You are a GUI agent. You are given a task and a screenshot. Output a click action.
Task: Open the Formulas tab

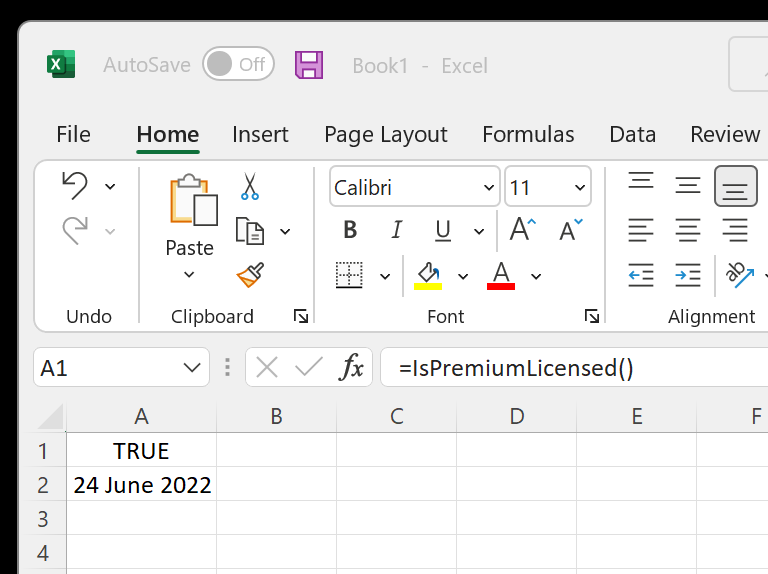point(528,134)
